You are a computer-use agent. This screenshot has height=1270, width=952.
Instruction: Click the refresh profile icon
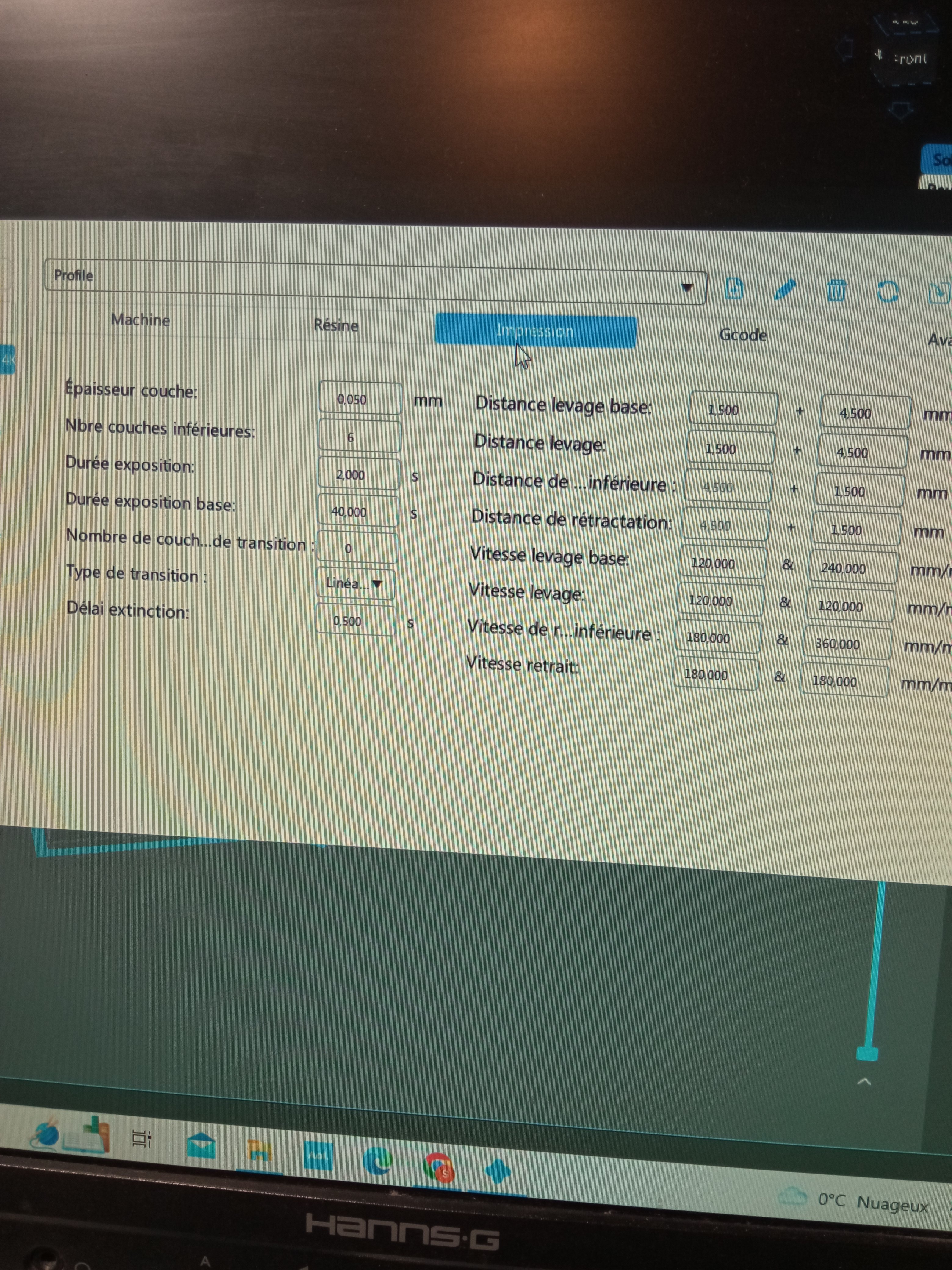[x=888, y=291]
